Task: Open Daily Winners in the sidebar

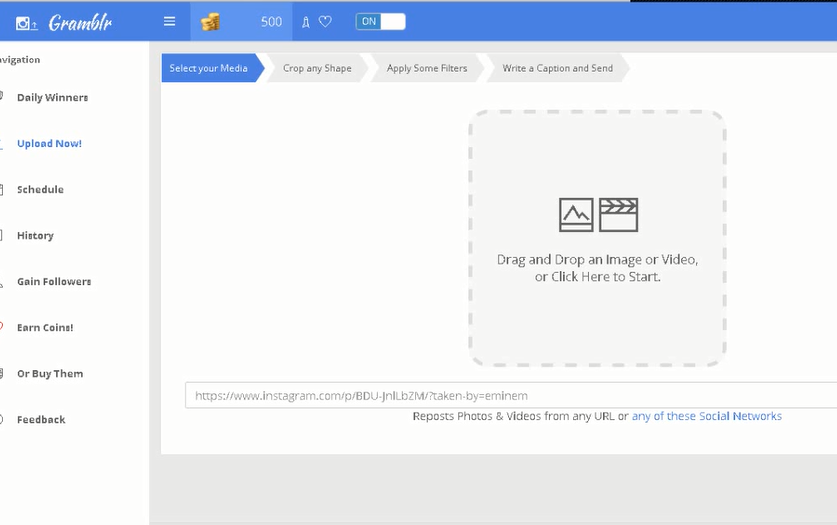Action: click(52, 98)
